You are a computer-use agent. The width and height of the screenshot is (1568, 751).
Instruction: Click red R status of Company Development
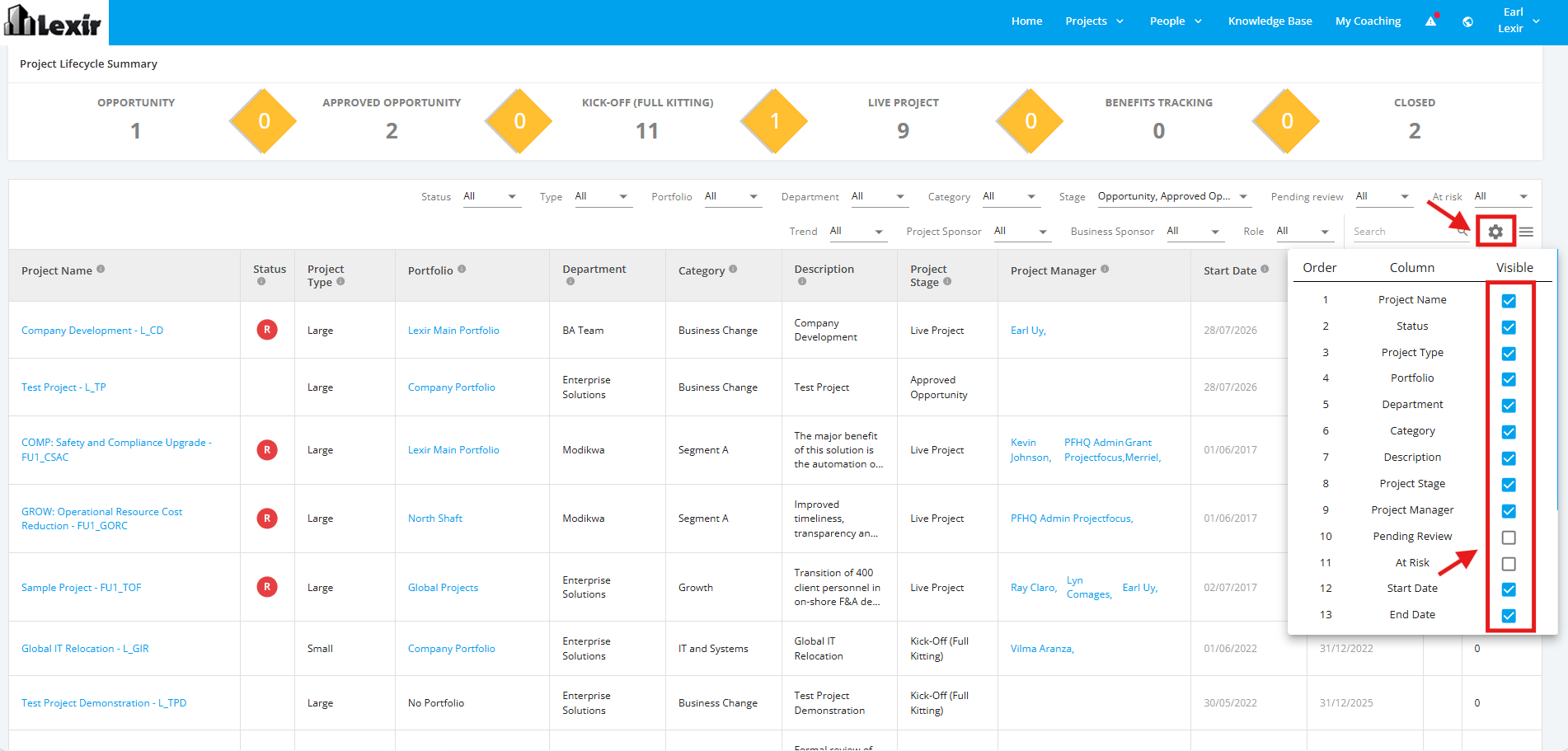pyautogui.click(x=267, y=330)
